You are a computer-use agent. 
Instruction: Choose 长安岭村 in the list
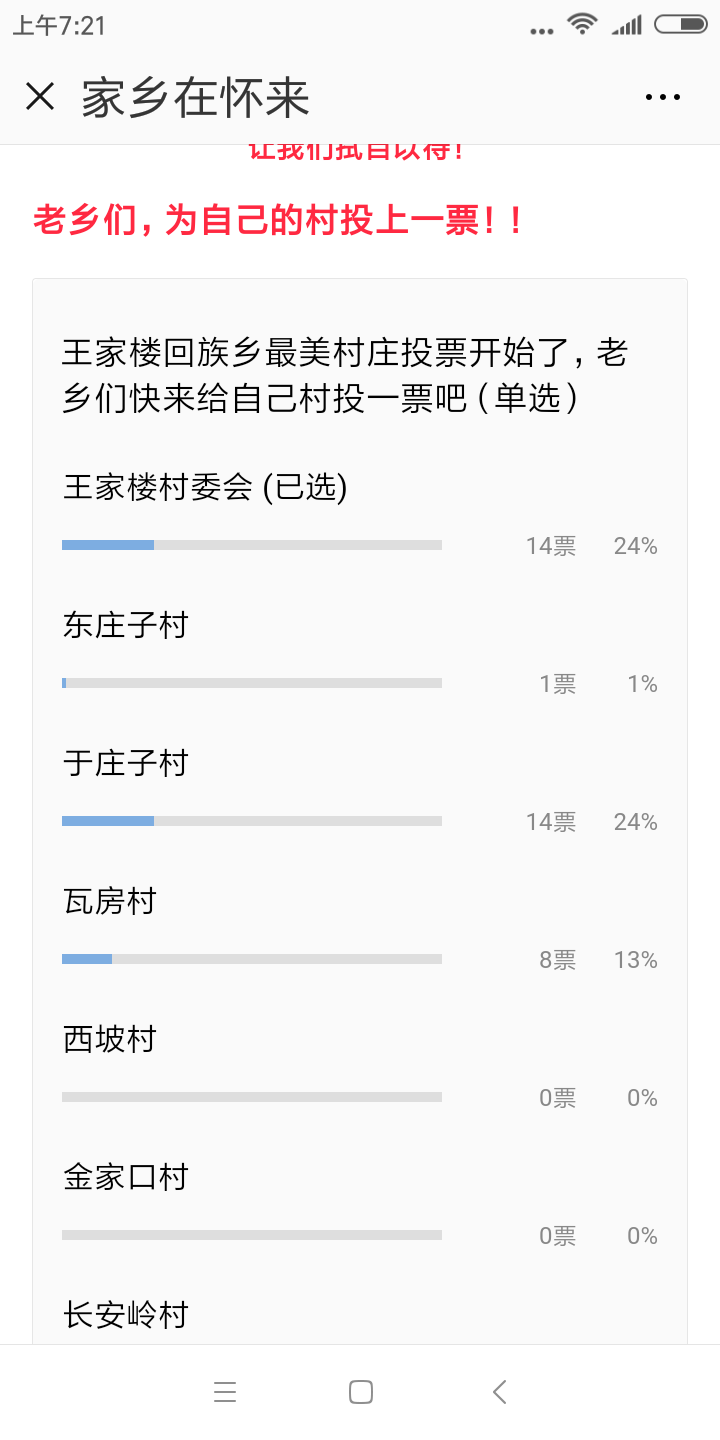(x=126, y=1315)
